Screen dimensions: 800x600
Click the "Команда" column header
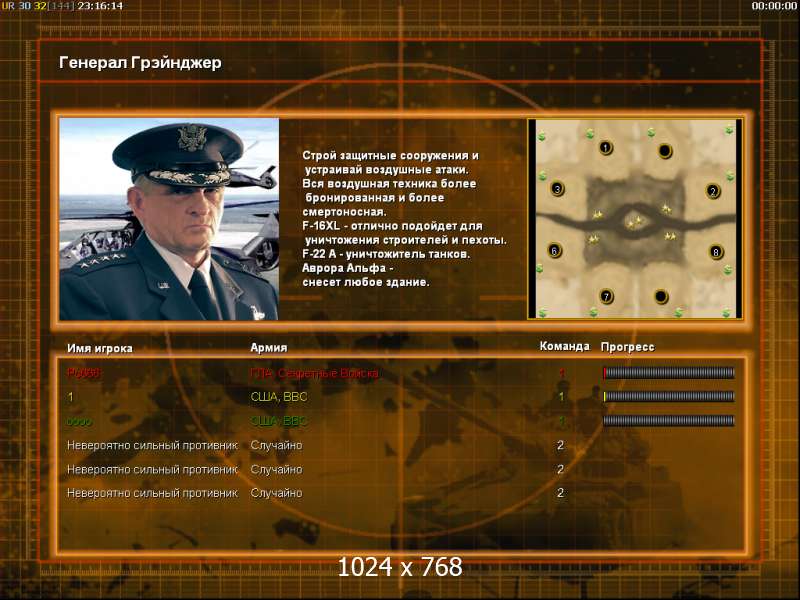[564, 346]
